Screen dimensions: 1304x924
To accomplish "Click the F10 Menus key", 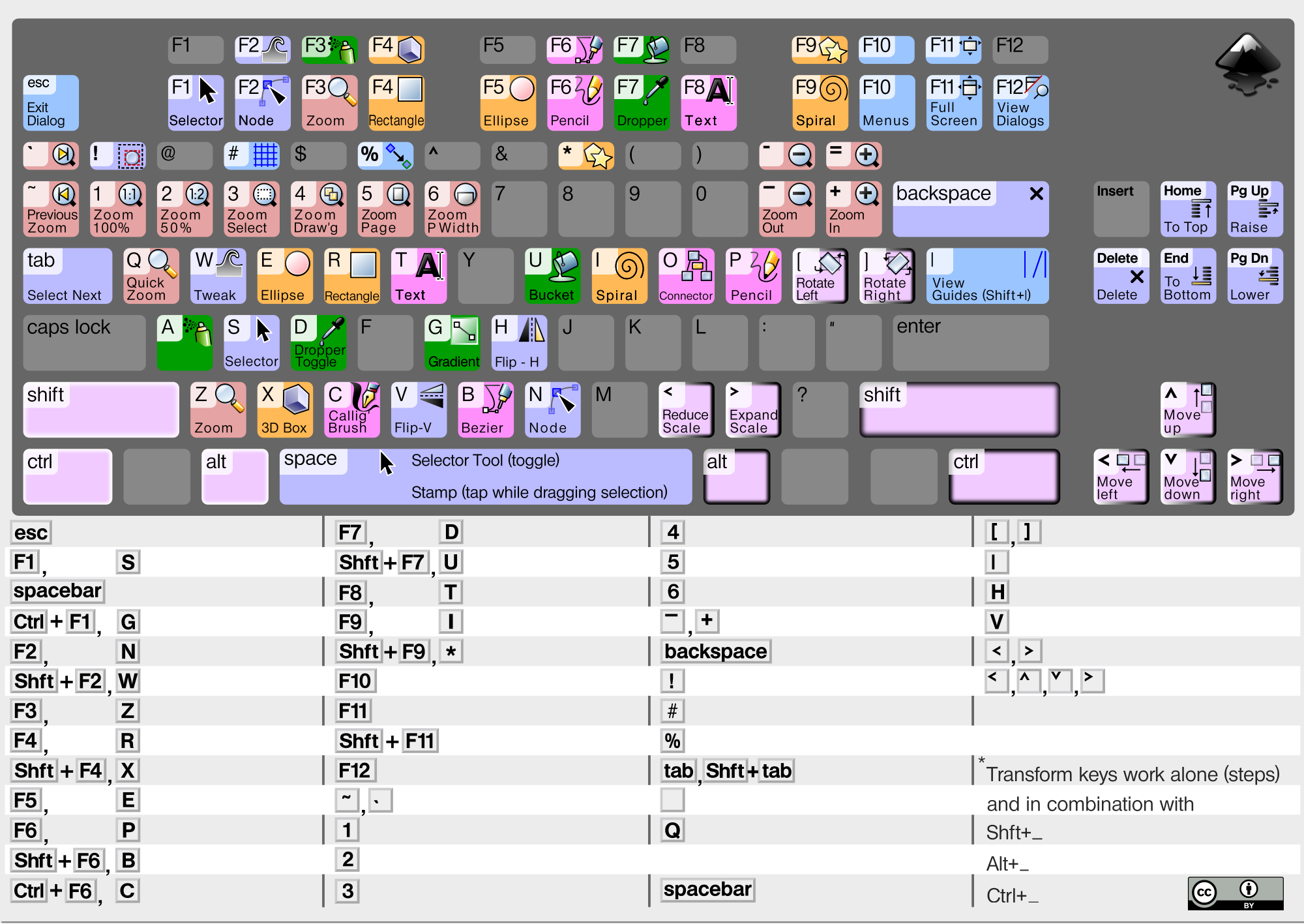I will pyautogui.click(x=886, y=102).
